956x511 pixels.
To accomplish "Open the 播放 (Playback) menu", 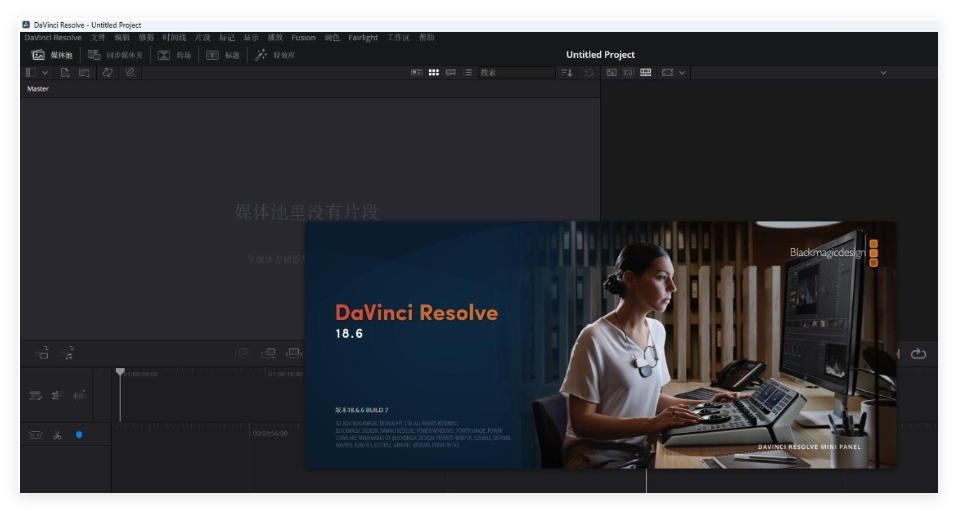I will (276, 38).
